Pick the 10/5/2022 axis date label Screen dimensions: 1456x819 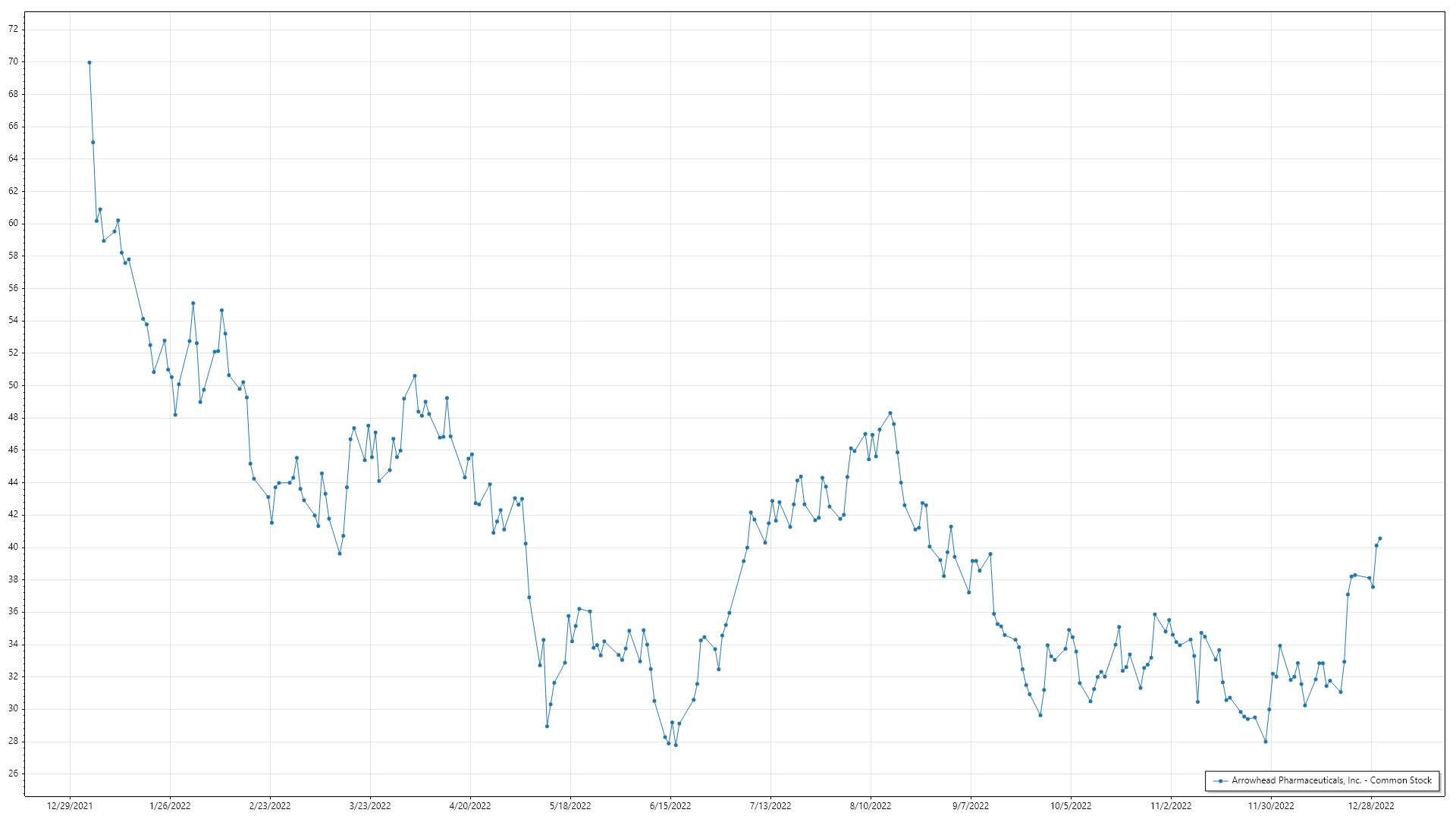[x=1071, y=805]
